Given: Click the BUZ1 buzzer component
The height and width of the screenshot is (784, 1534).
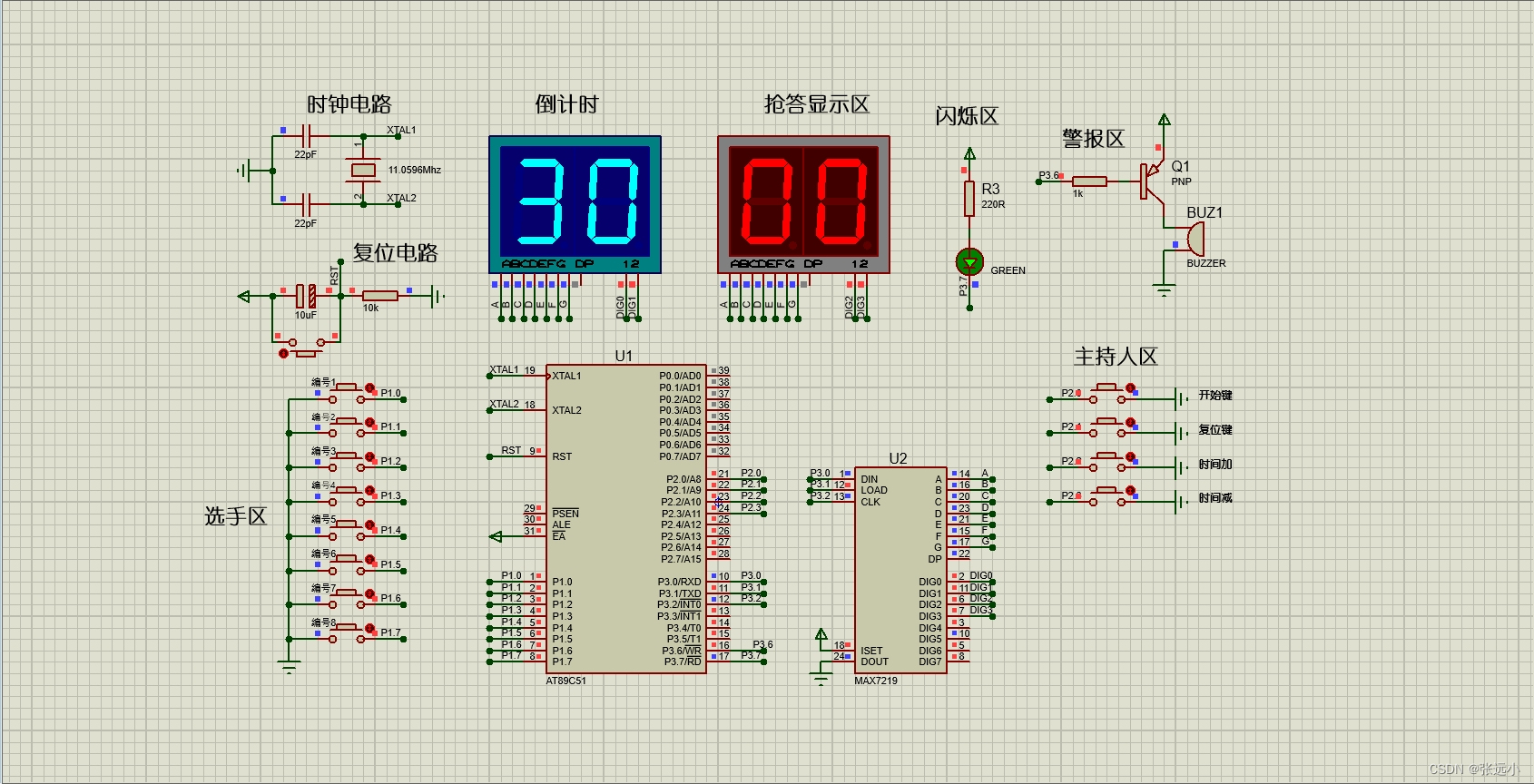Looking at the screenshot, I should (1195, 239).
